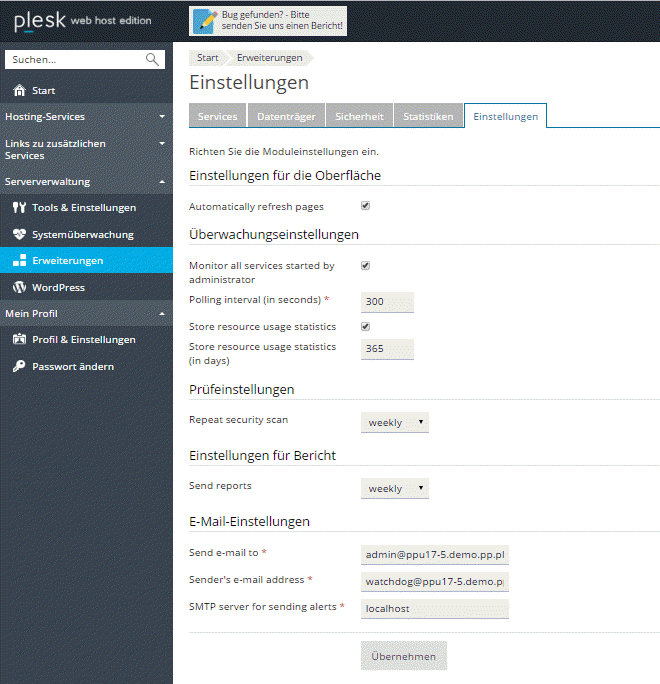
Task: Click the Passwort ändern key icon
Action: click(19, 366)
